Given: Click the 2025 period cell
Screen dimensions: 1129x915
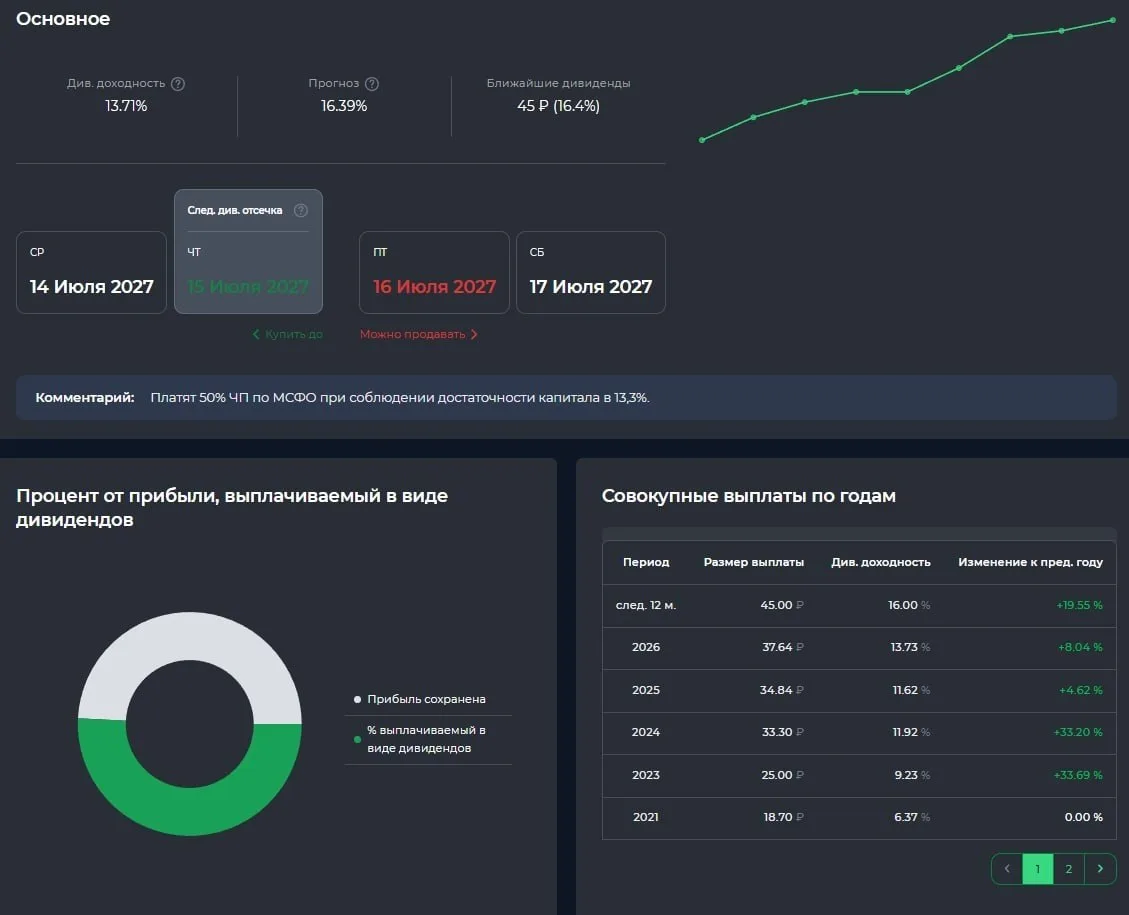Looking at the screenshot, I should point(646,690).
